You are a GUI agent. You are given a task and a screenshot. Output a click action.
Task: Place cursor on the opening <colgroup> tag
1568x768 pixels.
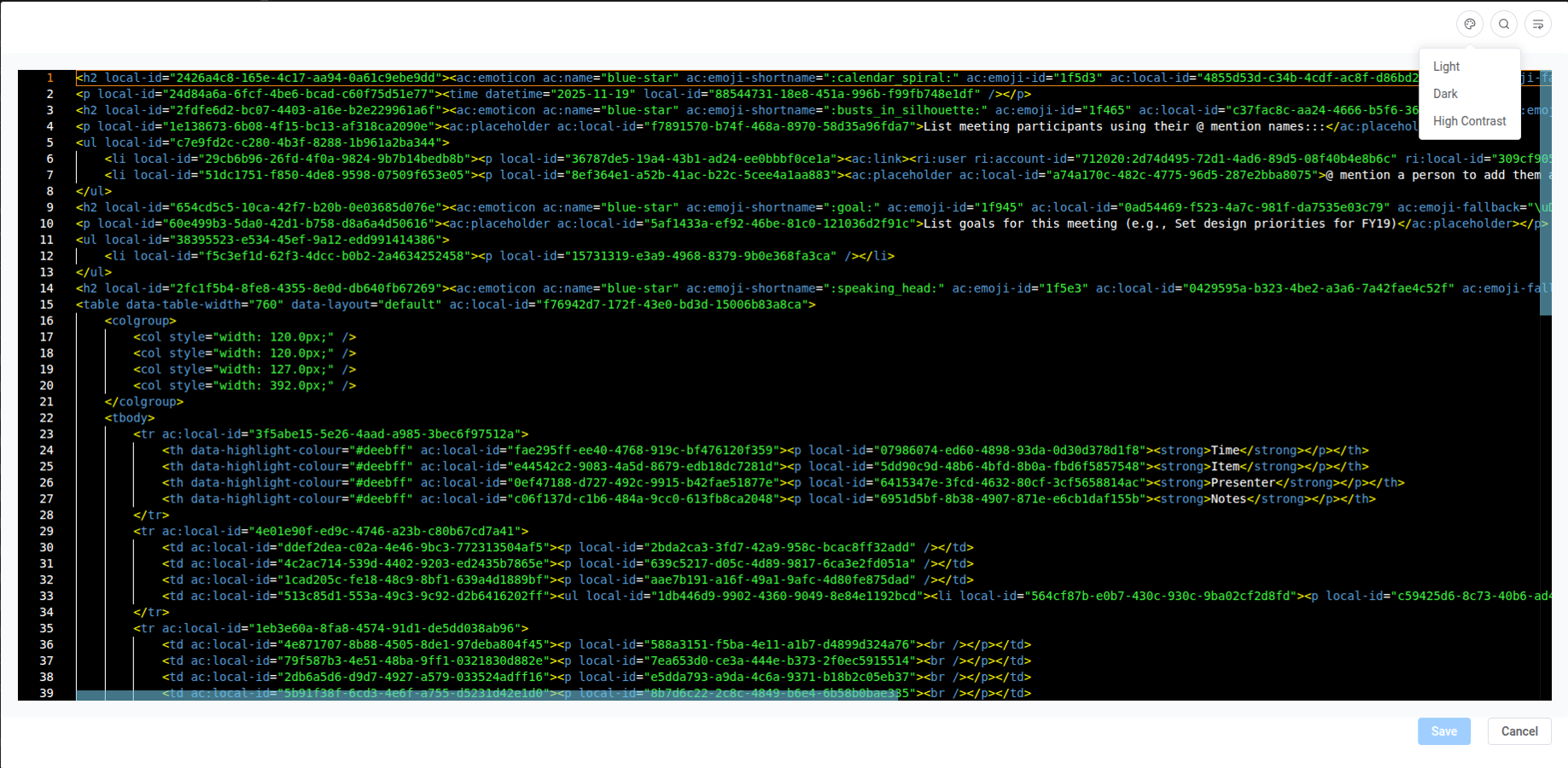pyautogui.click(x=141, y=321)
